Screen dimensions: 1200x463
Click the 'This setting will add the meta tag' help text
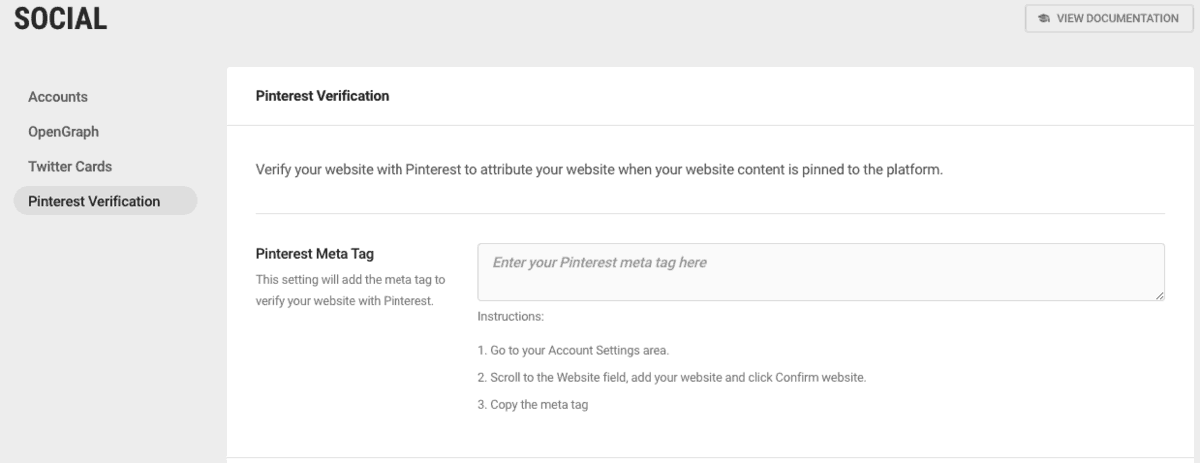click(351, 291)
